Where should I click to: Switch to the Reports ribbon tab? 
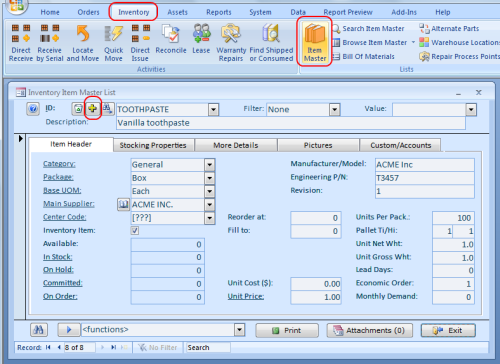[x=219, y=12]
